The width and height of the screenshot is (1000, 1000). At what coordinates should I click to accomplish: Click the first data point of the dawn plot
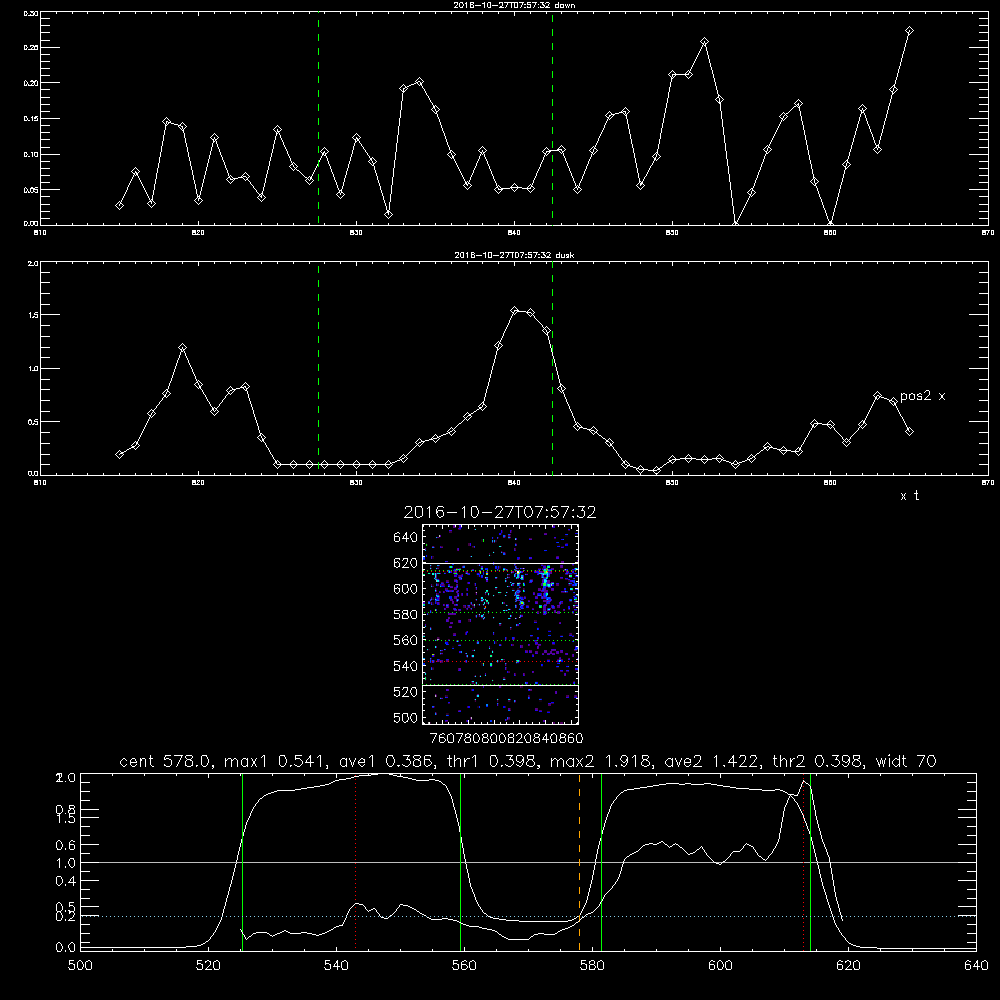[x=119, y=205]
